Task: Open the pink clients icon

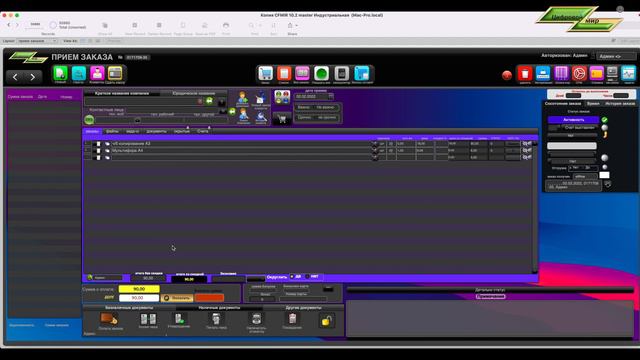Action: pos(97,73)
